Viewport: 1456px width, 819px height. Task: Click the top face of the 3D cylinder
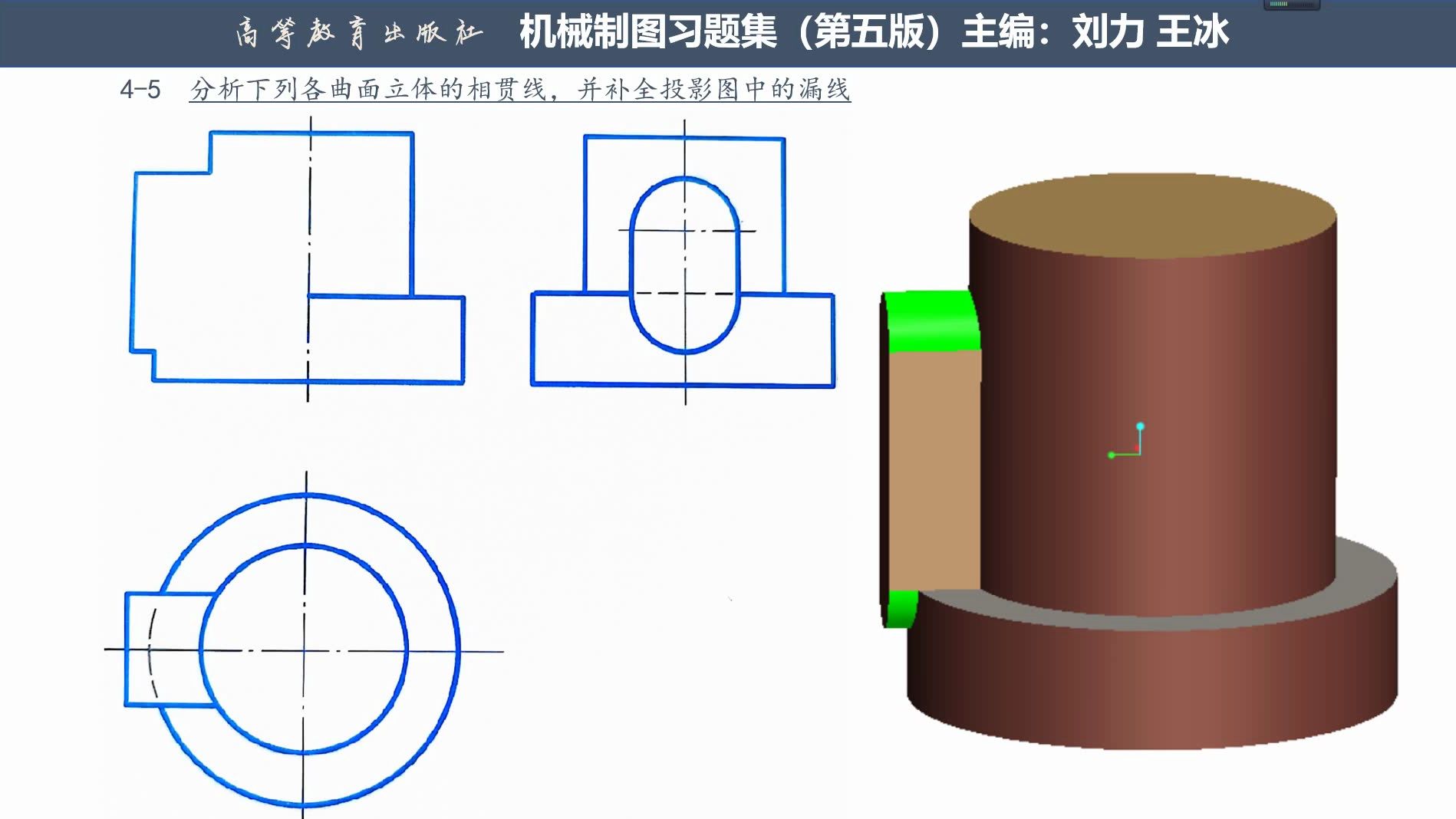click(x=1153, y=215)
